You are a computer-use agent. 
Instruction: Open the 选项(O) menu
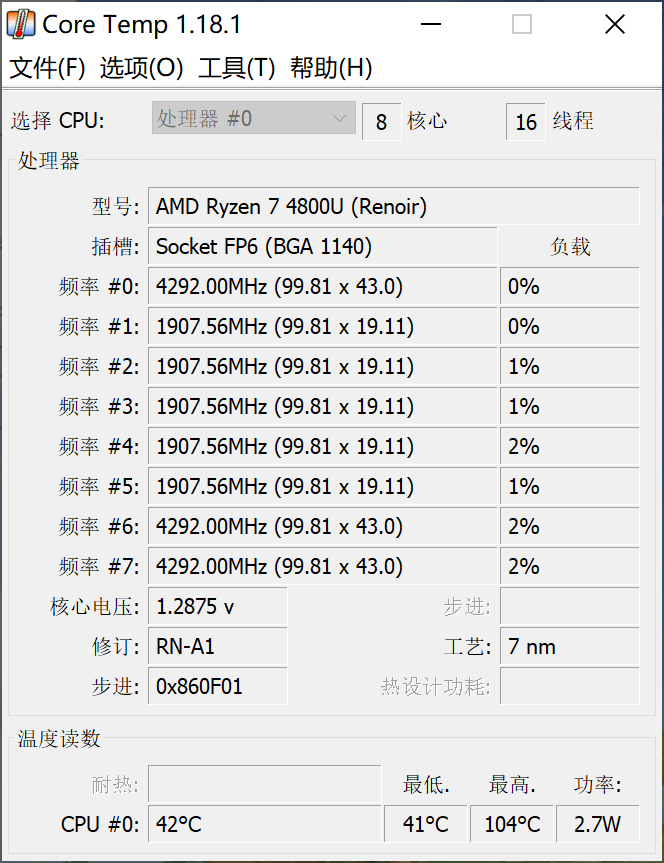point(141,68)
